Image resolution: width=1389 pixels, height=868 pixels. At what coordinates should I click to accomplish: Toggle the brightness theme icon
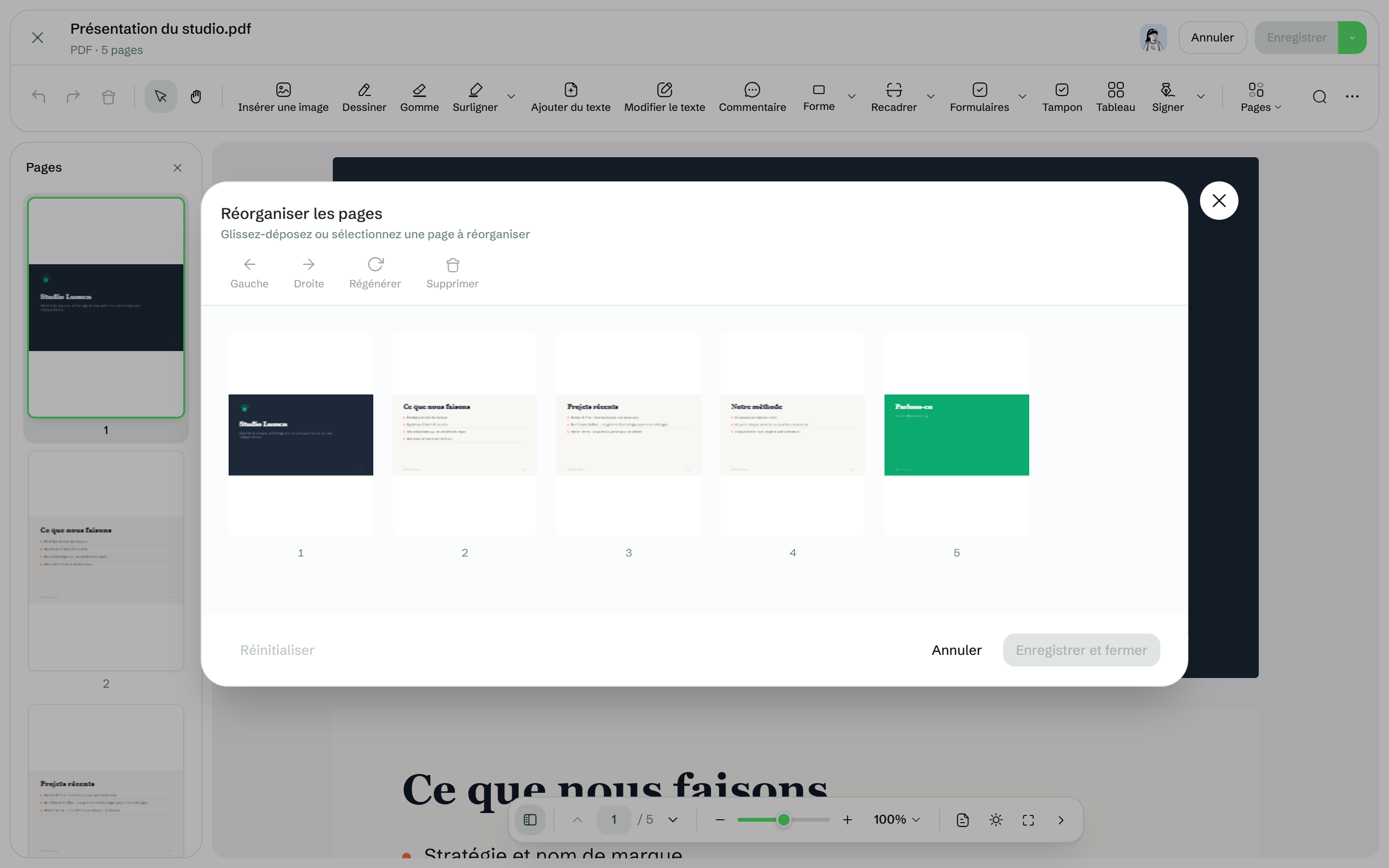(x=996, y=820)
